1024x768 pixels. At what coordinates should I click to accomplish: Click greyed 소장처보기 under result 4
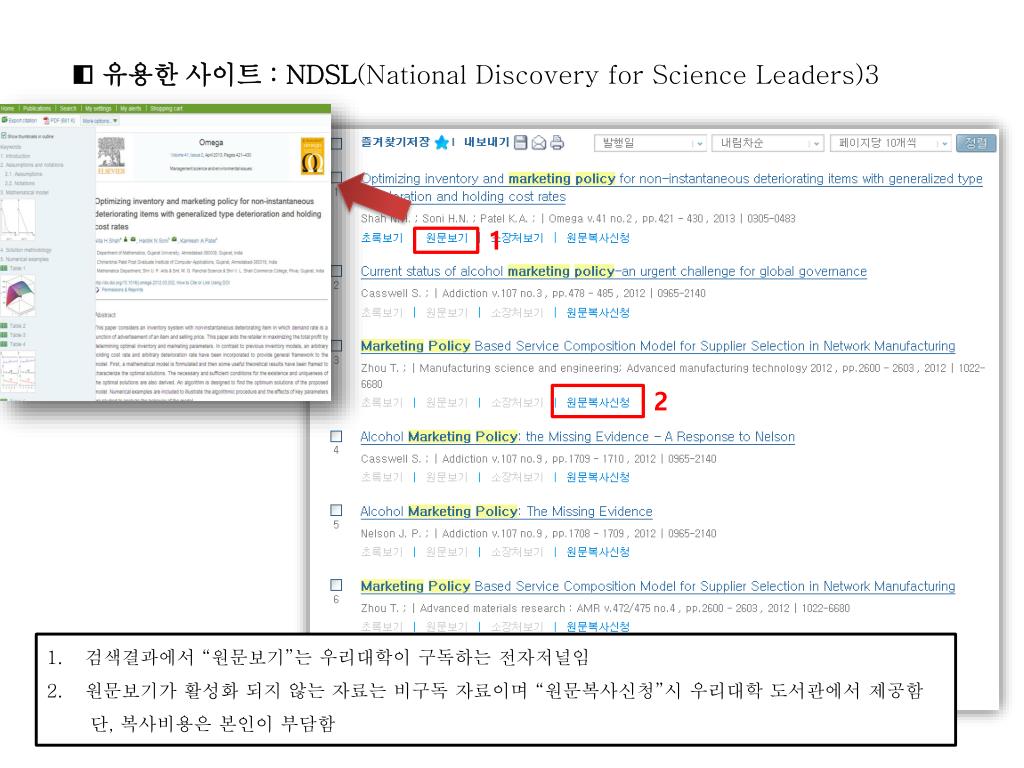coord(517,477)
